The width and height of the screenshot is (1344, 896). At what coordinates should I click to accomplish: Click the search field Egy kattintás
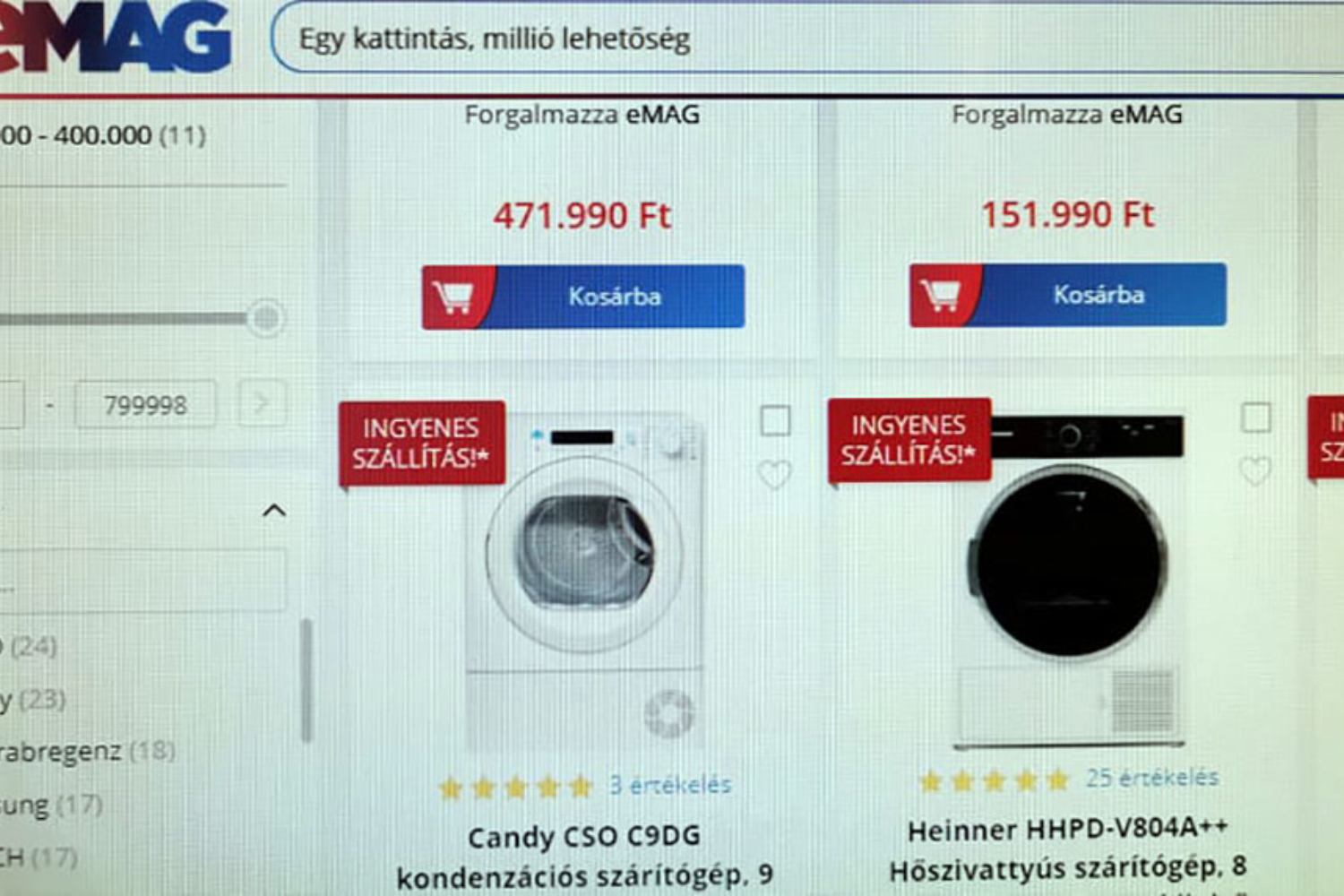pos(806,39)
